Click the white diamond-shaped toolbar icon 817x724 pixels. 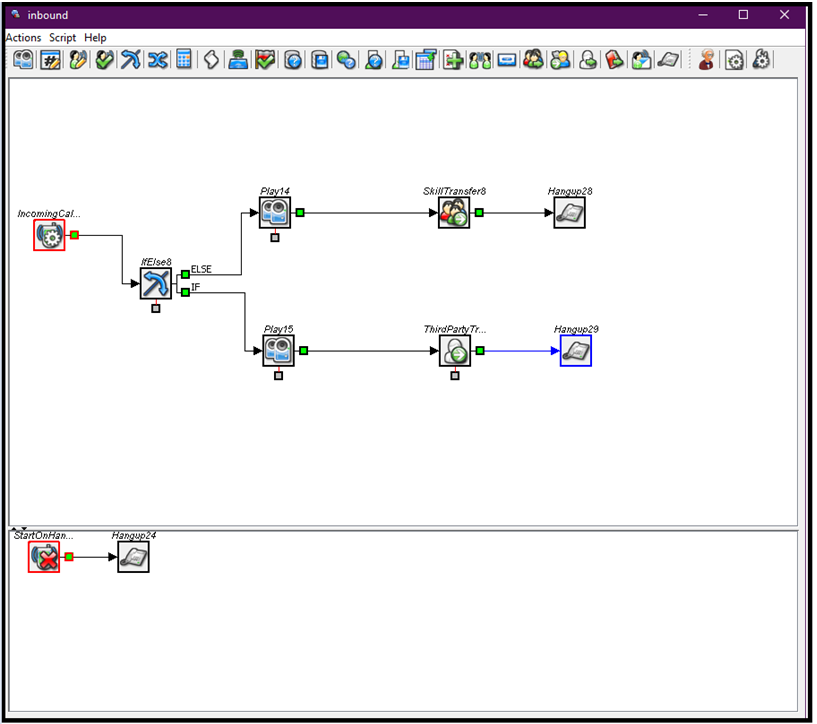tap(211, 60)
